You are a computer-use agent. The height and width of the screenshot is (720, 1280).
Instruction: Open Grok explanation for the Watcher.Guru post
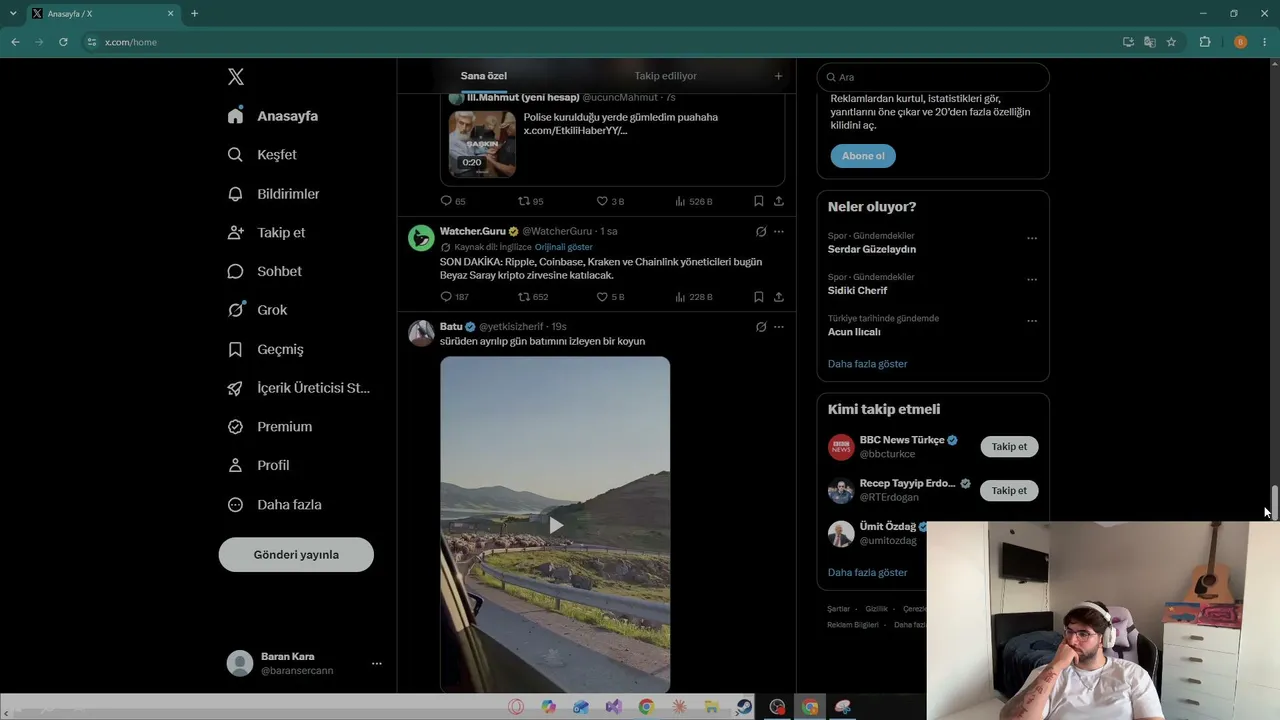point(761,231)
